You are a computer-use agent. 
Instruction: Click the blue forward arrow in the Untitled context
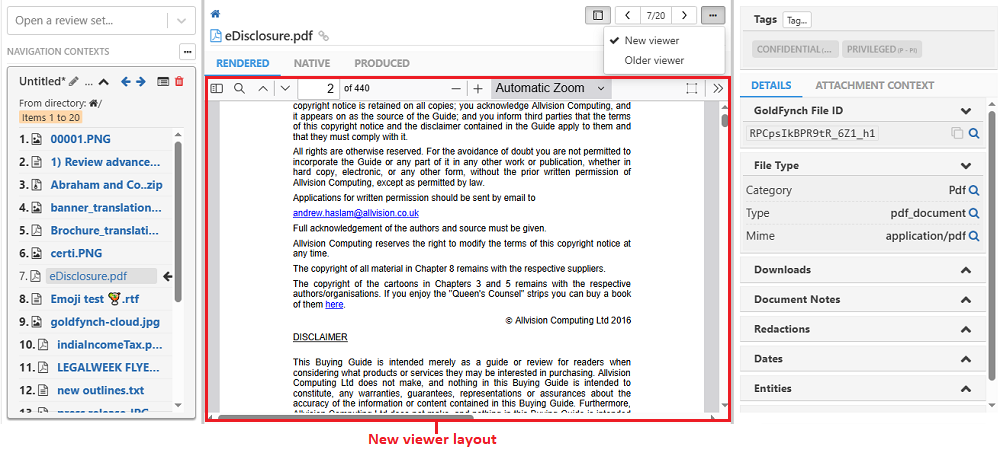pos(141,81)
